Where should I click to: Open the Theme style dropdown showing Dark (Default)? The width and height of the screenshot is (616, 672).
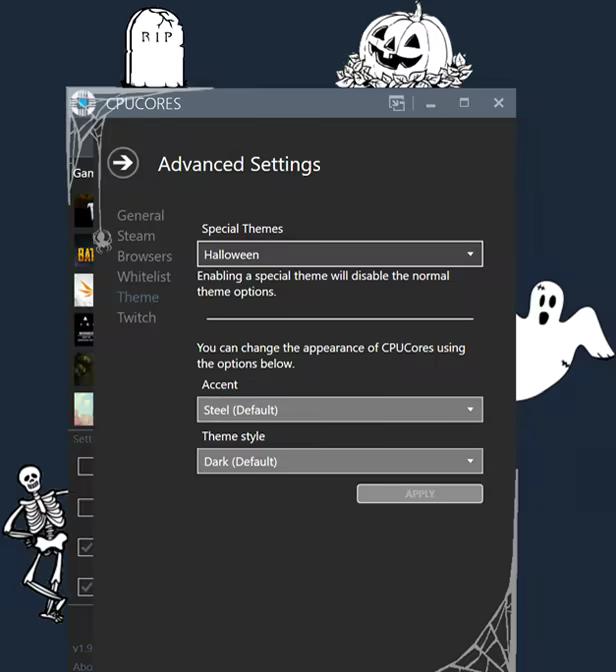pyautogui.click(x=340, y=461)
